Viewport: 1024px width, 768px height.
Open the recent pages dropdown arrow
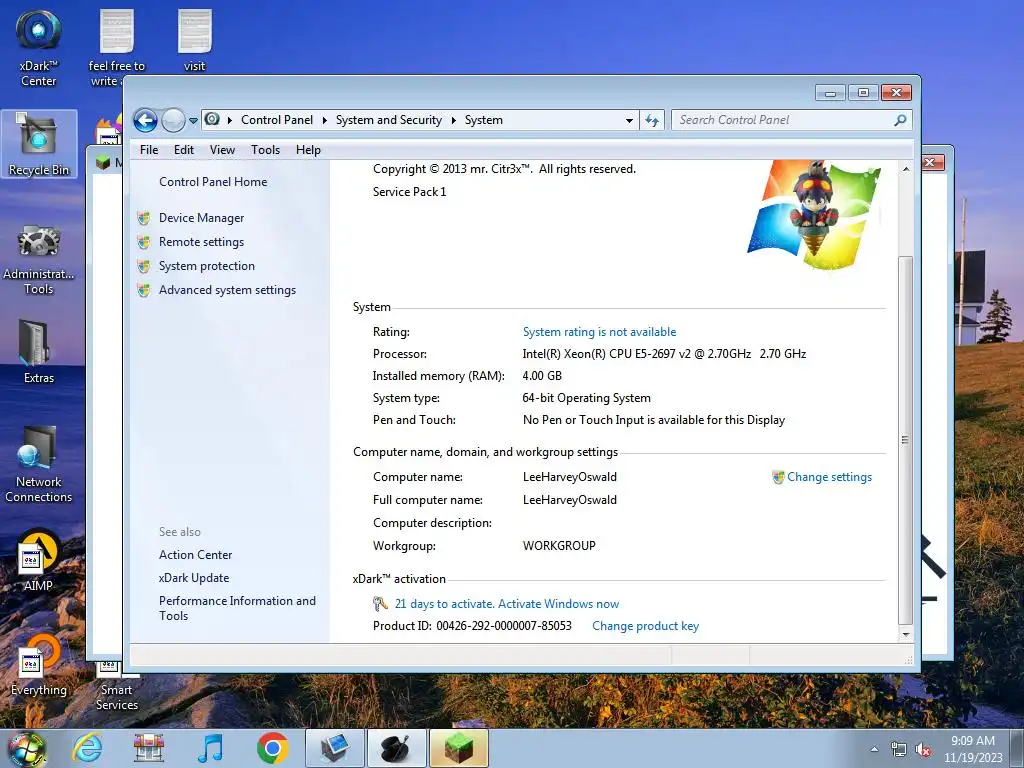click(x=193, y=121)
